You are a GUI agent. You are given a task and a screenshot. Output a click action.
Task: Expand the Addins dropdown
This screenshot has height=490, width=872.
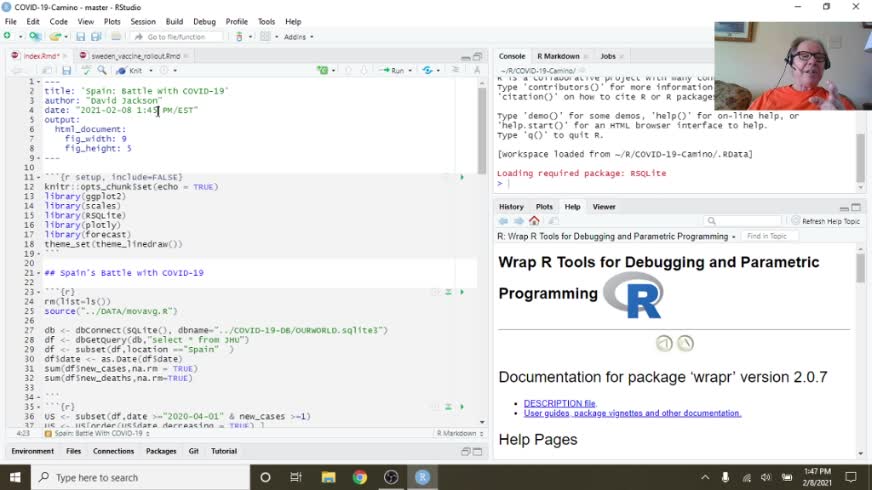point(299,37)
